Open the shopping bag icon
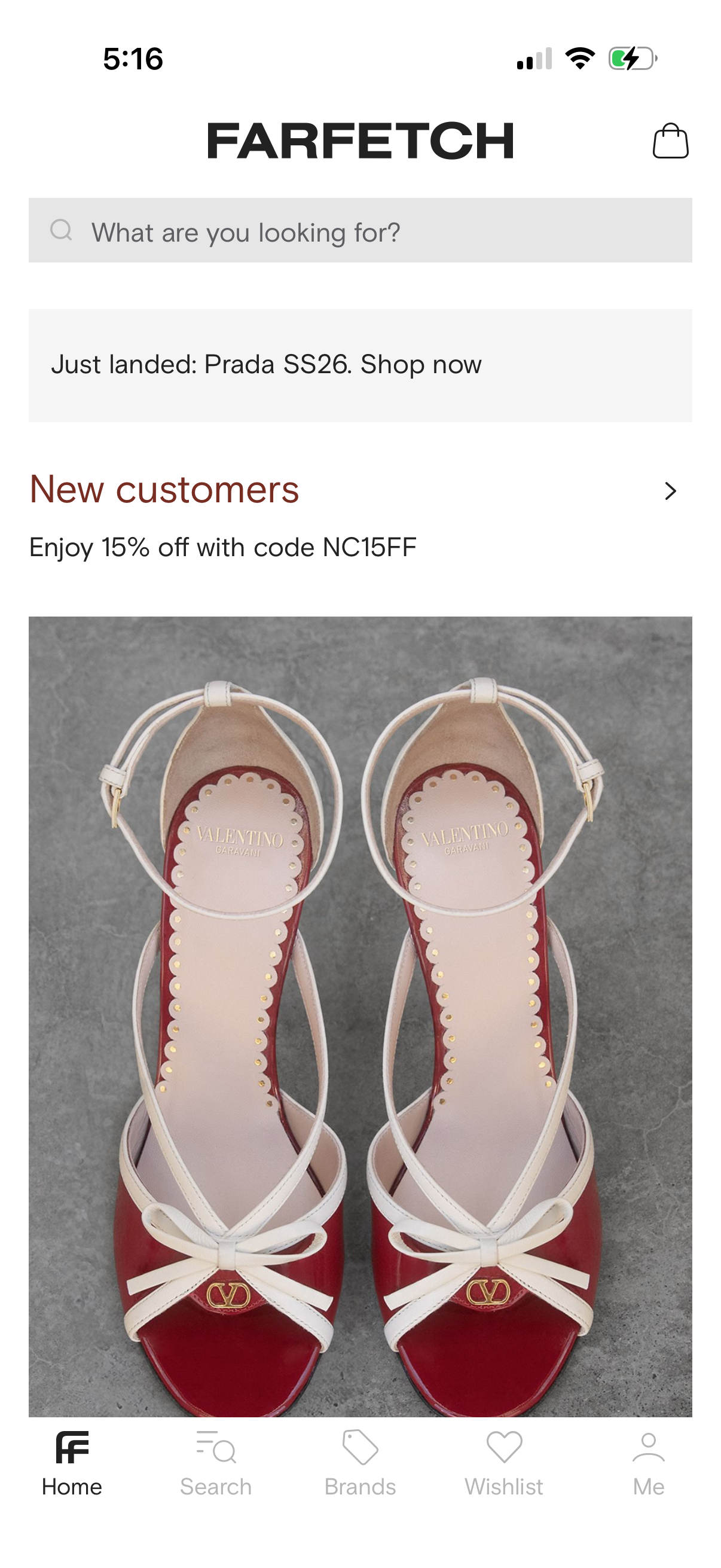Screen dimensions: 721x1568 tap(670, 141)
